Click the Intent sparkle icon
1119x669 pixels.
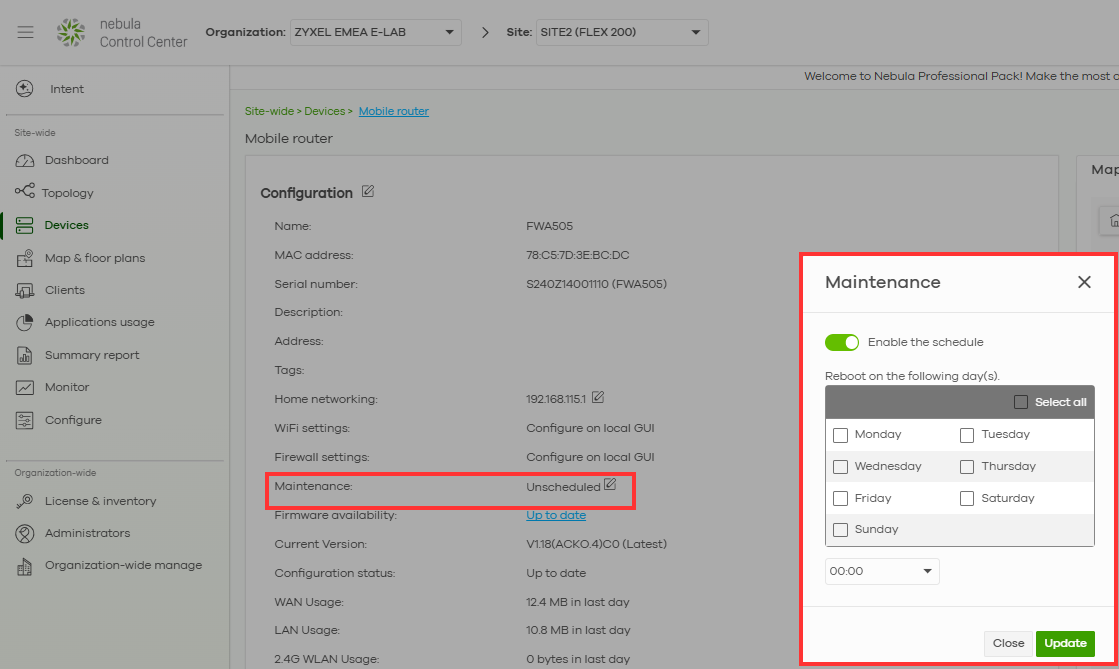[x=24, y=89]
